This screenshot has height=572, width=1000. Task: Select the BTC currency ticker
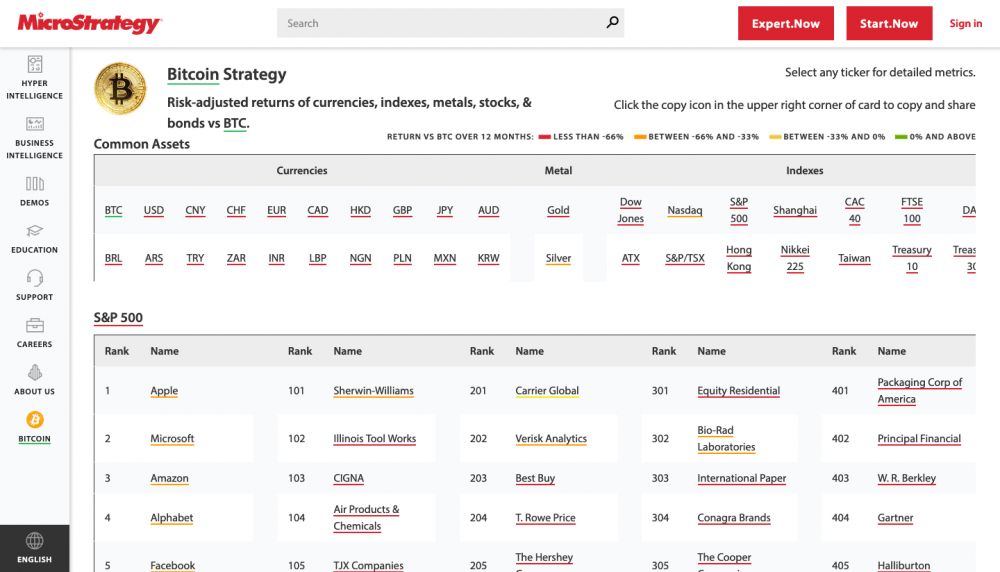pos(114,210)
